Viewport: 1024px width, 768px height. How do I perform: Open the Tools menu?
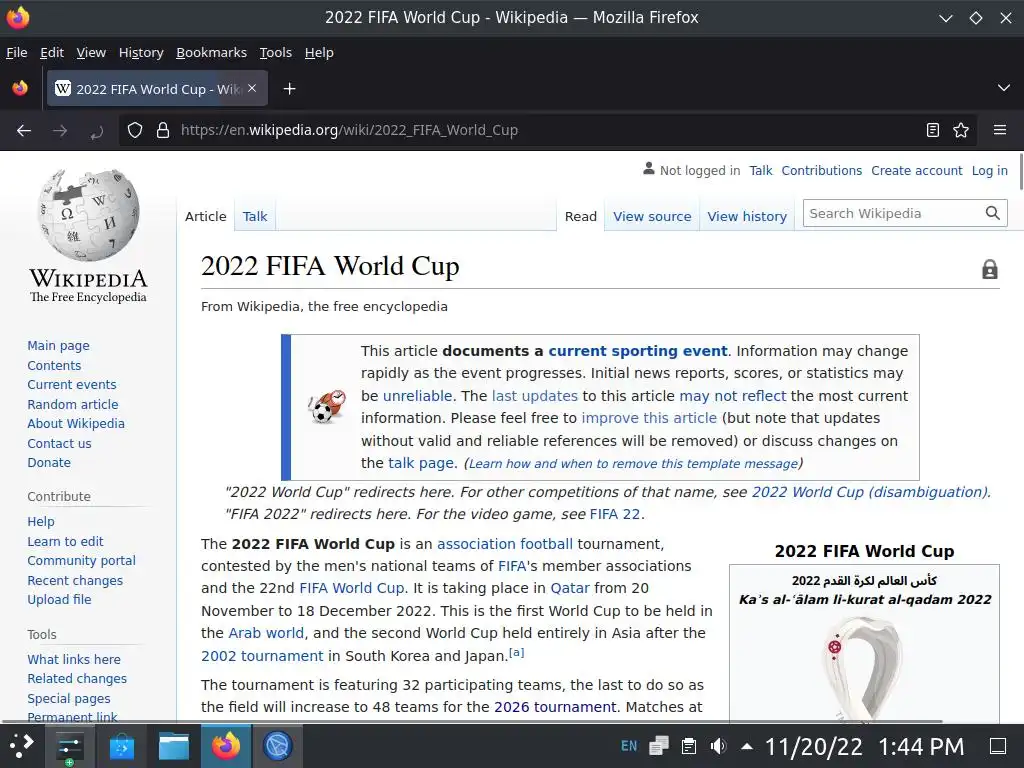click(x=276, y=52)
